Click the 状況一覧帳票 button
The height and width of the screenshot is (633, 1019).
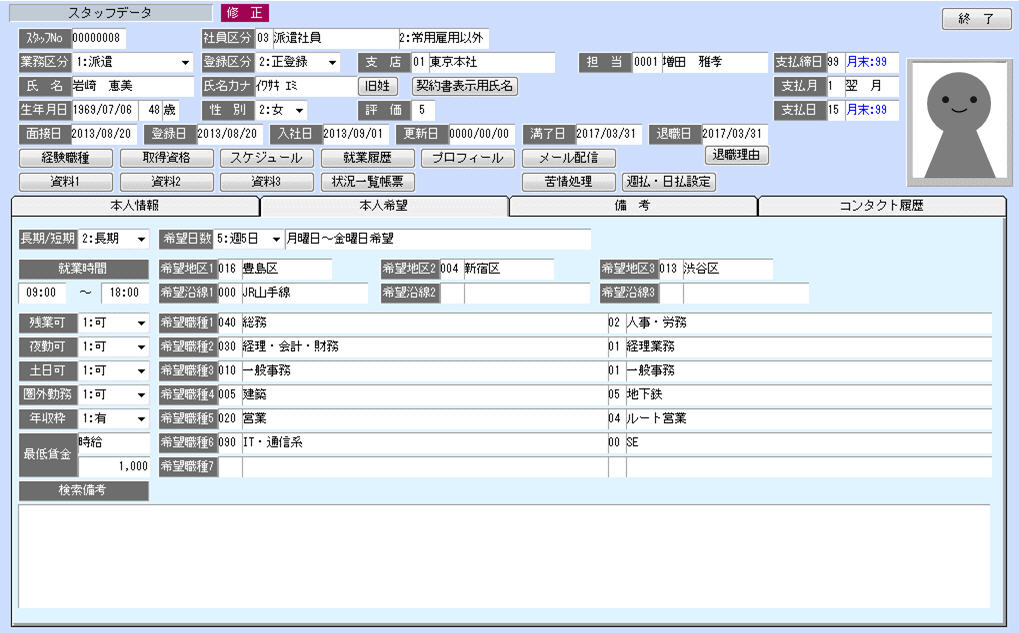(x=367, y=182)
